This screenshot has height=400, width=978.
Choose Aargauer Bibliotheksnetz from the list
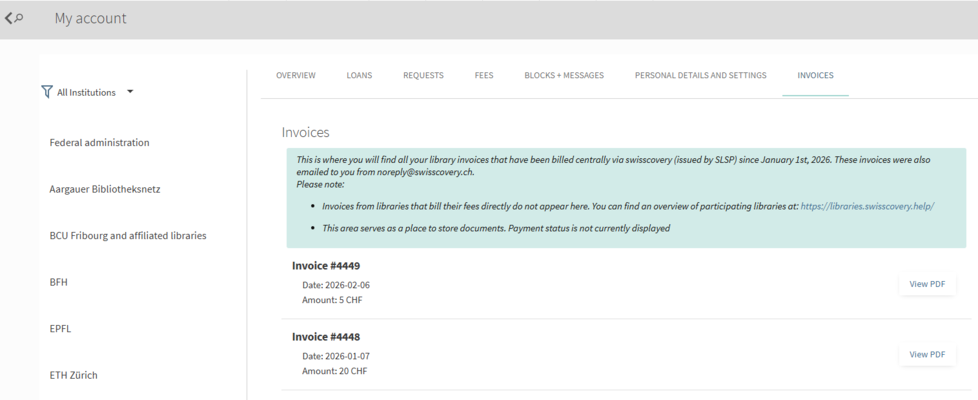pyautogui.click(x=105, y=189)
